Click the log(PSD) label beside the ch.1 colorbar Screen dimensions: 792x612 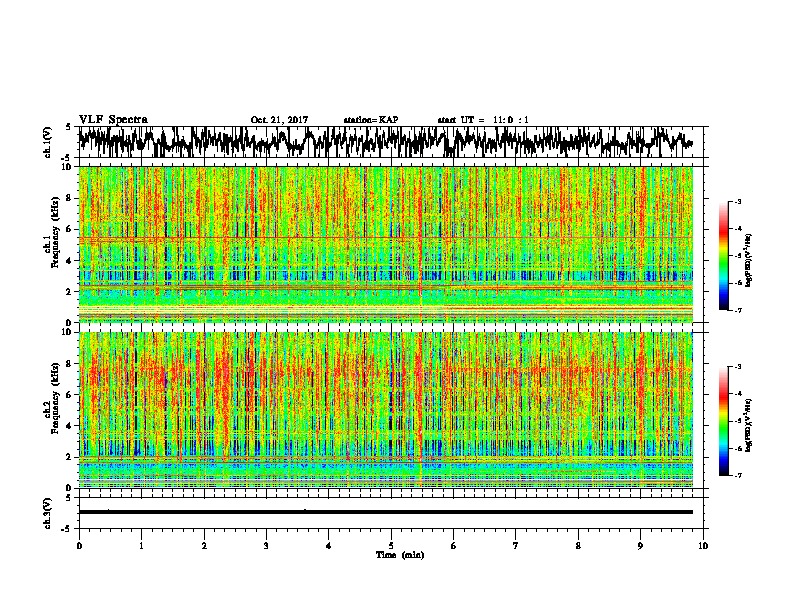pyautogui.click(x=749, y=260)
